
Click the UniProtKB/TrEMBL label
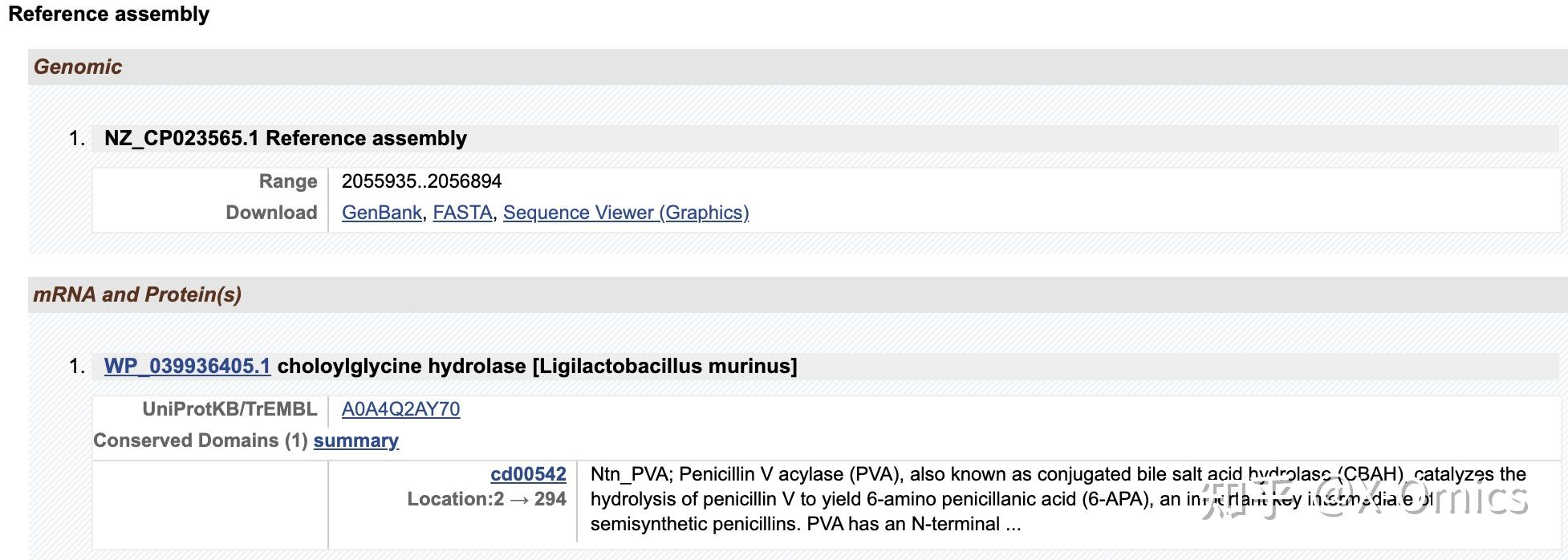pyautogui.click(x=230, y=409)
